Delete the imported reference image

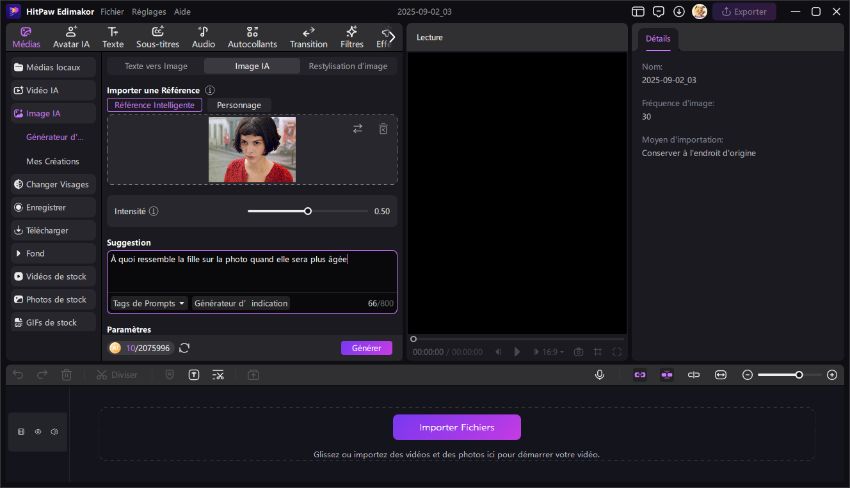(x=382, y=129)
